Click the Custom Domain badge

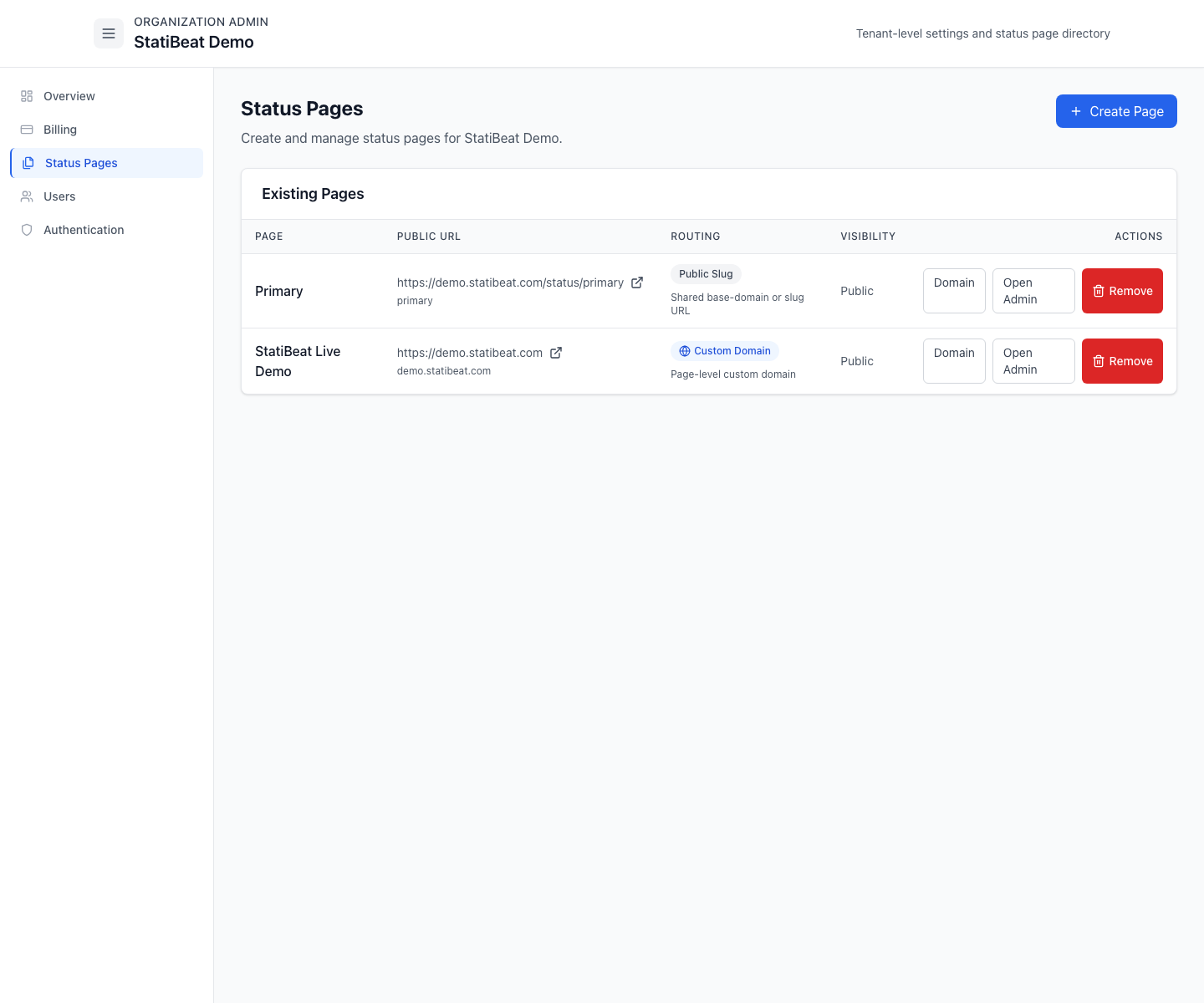725,351
